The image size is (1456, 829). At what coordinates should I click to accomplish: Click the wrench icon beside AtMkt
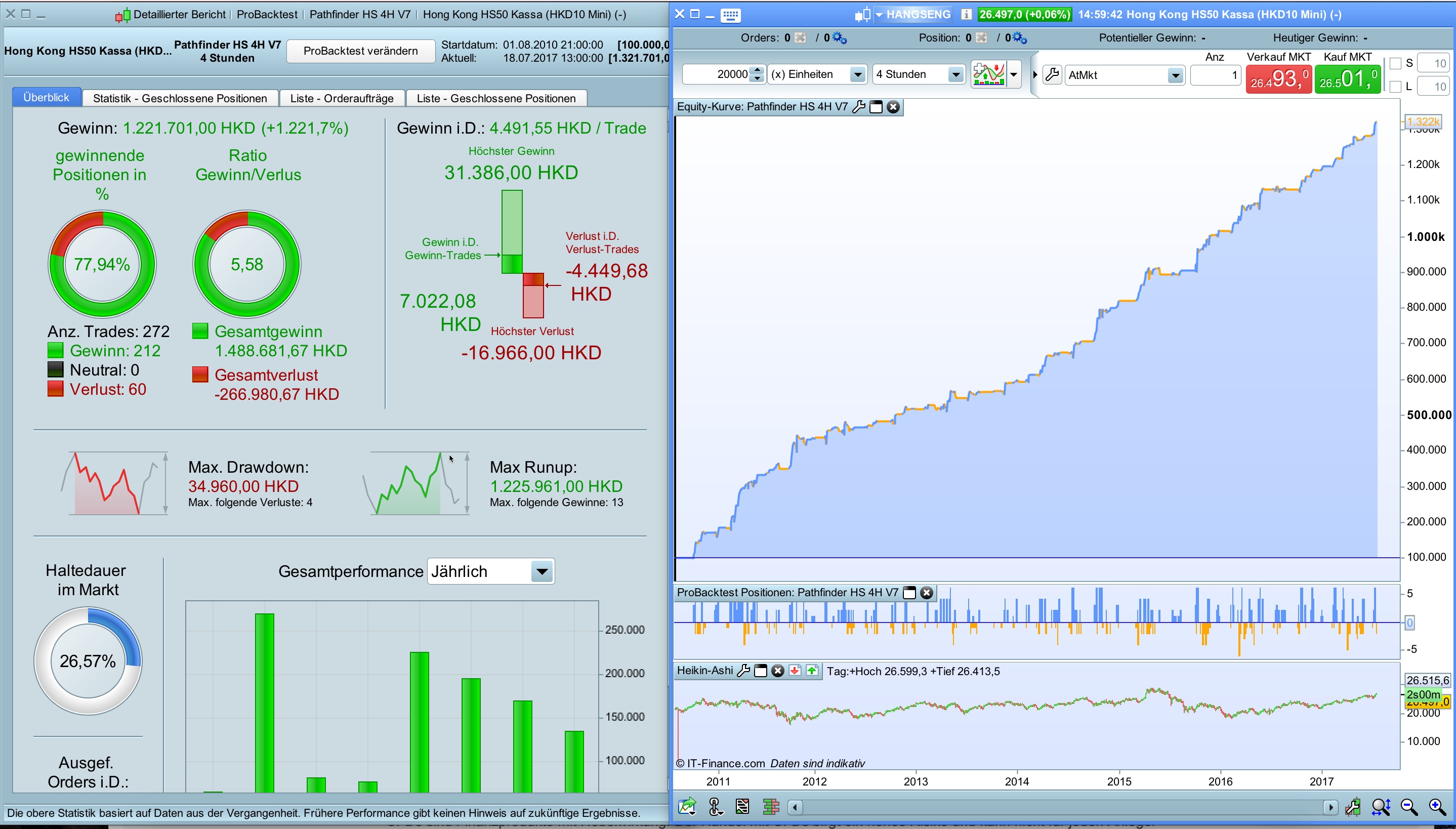[1053, 74]
